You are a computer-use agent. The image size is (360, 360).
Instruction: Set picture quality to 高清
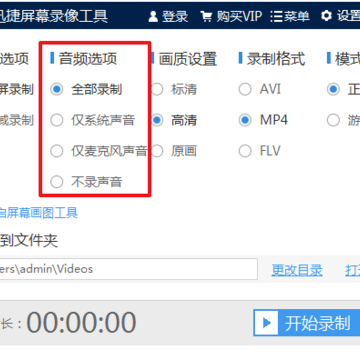[x=157, y=120]
